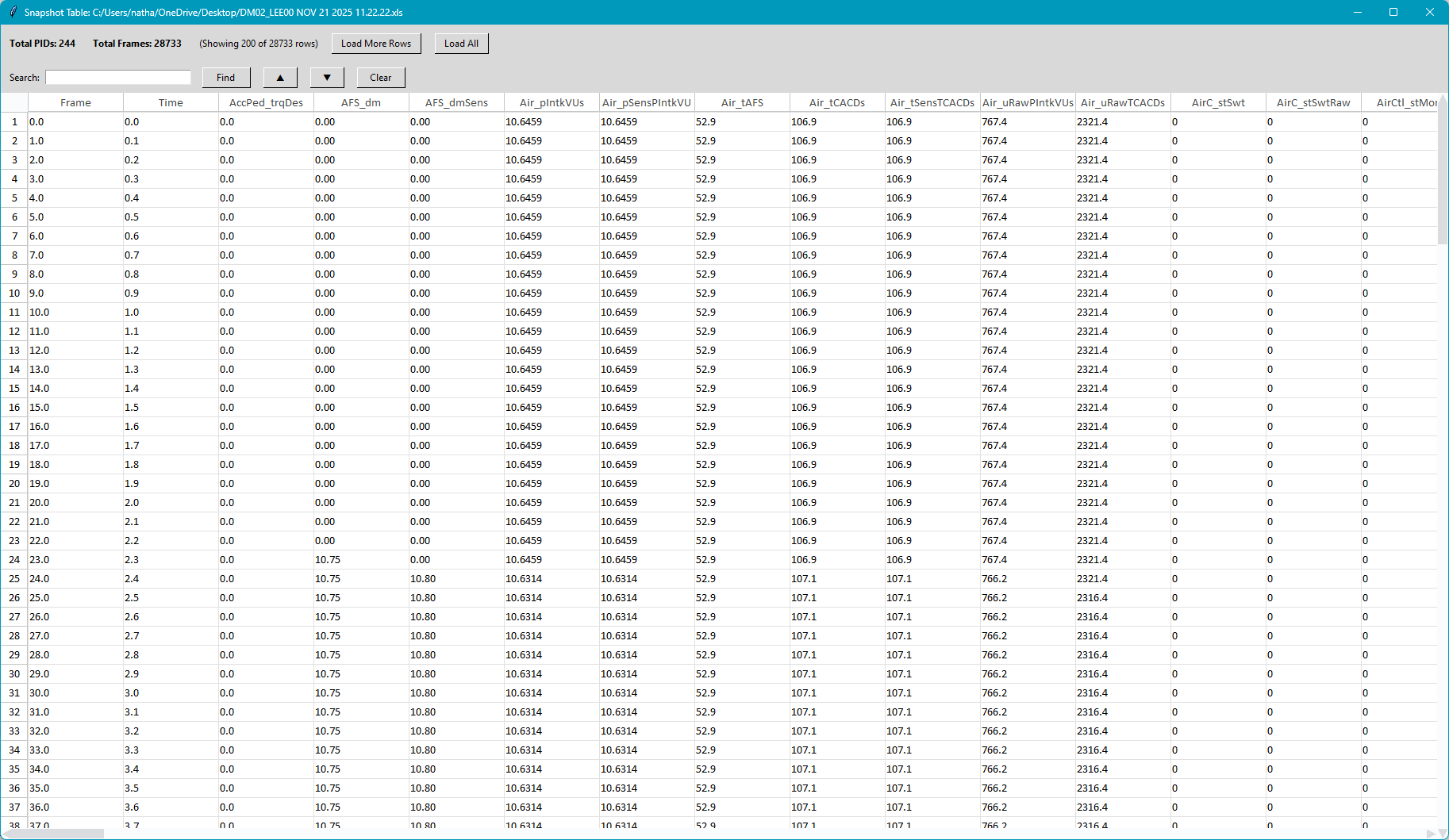The image size is (1449, 840).
Task: Select the Air_tAFS column header
Action: (x=742, y=102)
